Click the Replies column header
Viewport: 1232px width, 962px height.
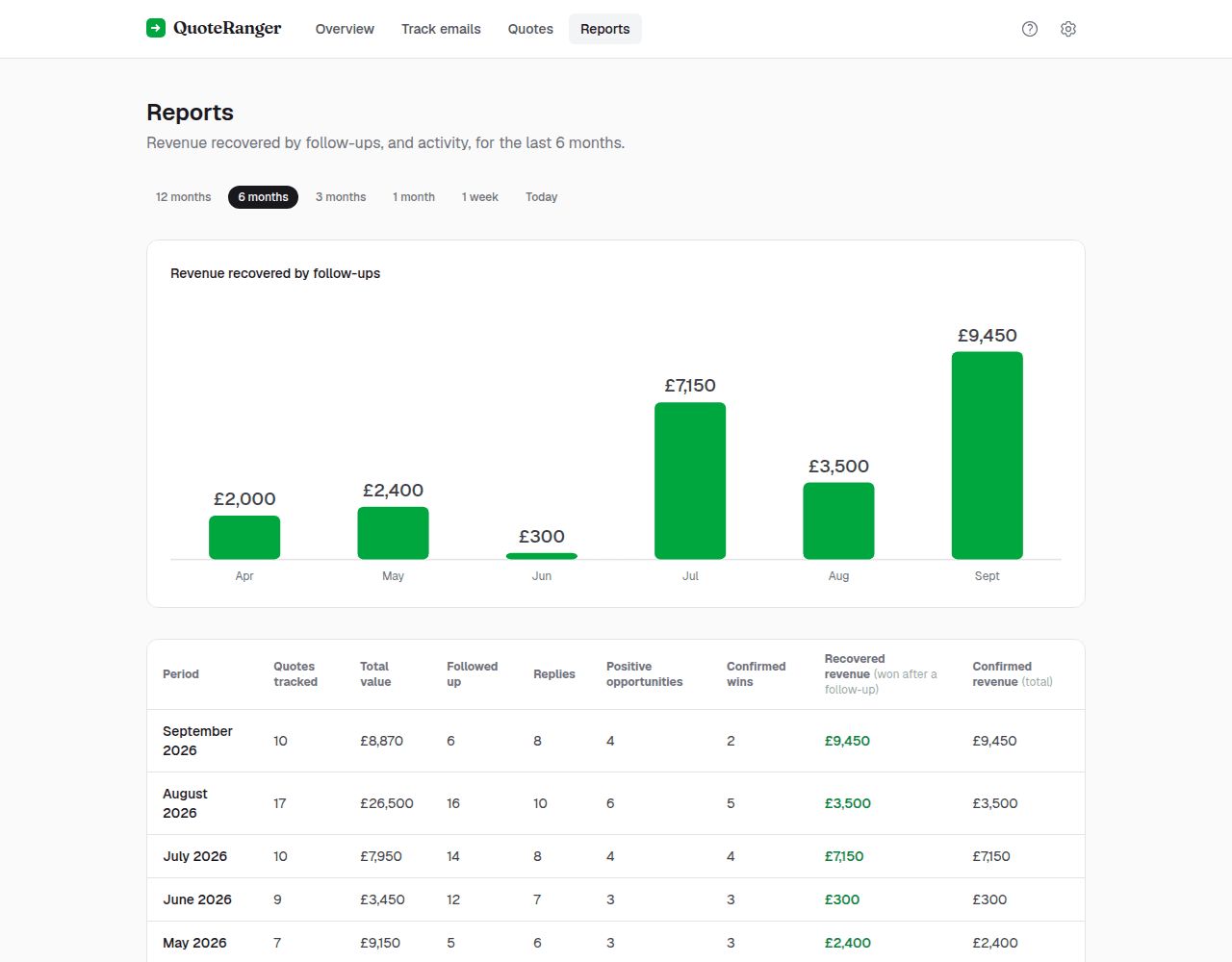554,674
